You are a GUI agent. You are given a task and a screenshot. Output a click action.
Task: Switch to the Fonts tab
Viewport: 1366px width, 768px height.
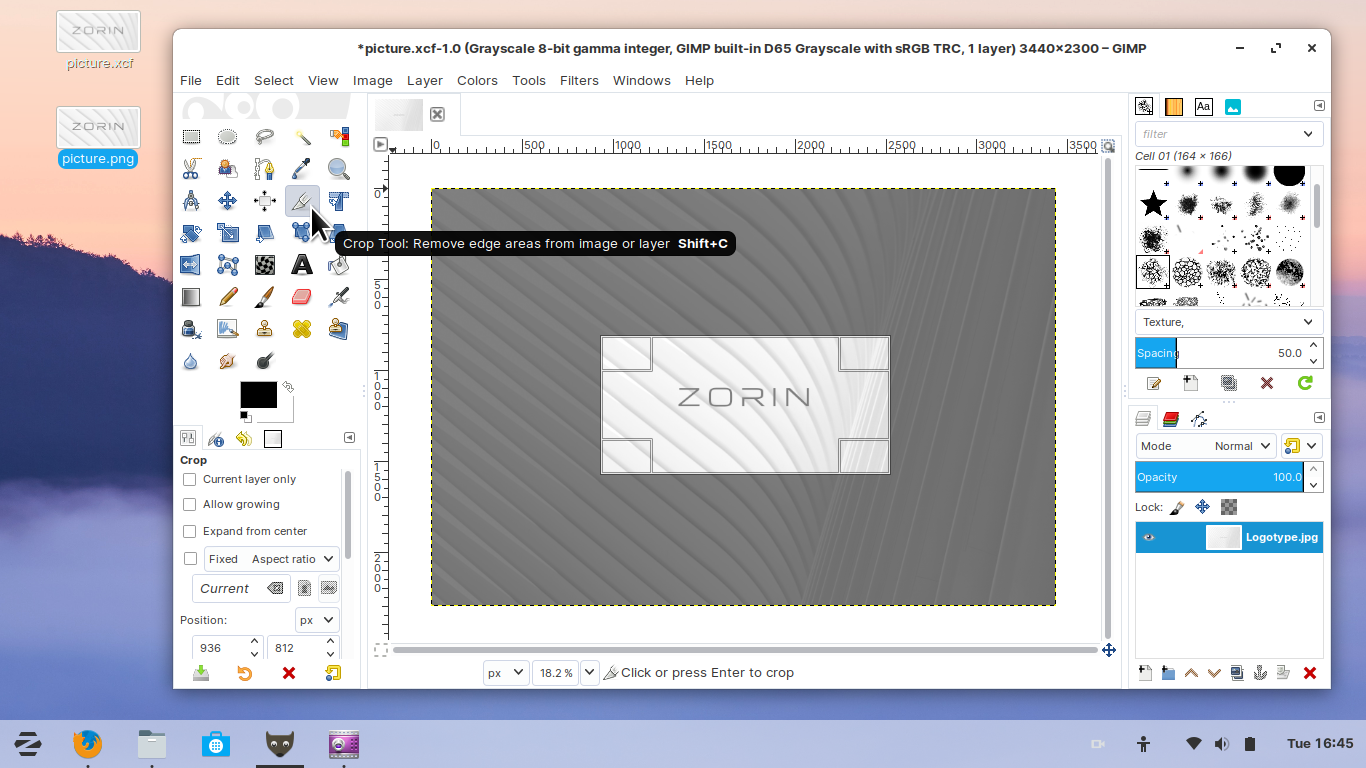coord(1204,106)
